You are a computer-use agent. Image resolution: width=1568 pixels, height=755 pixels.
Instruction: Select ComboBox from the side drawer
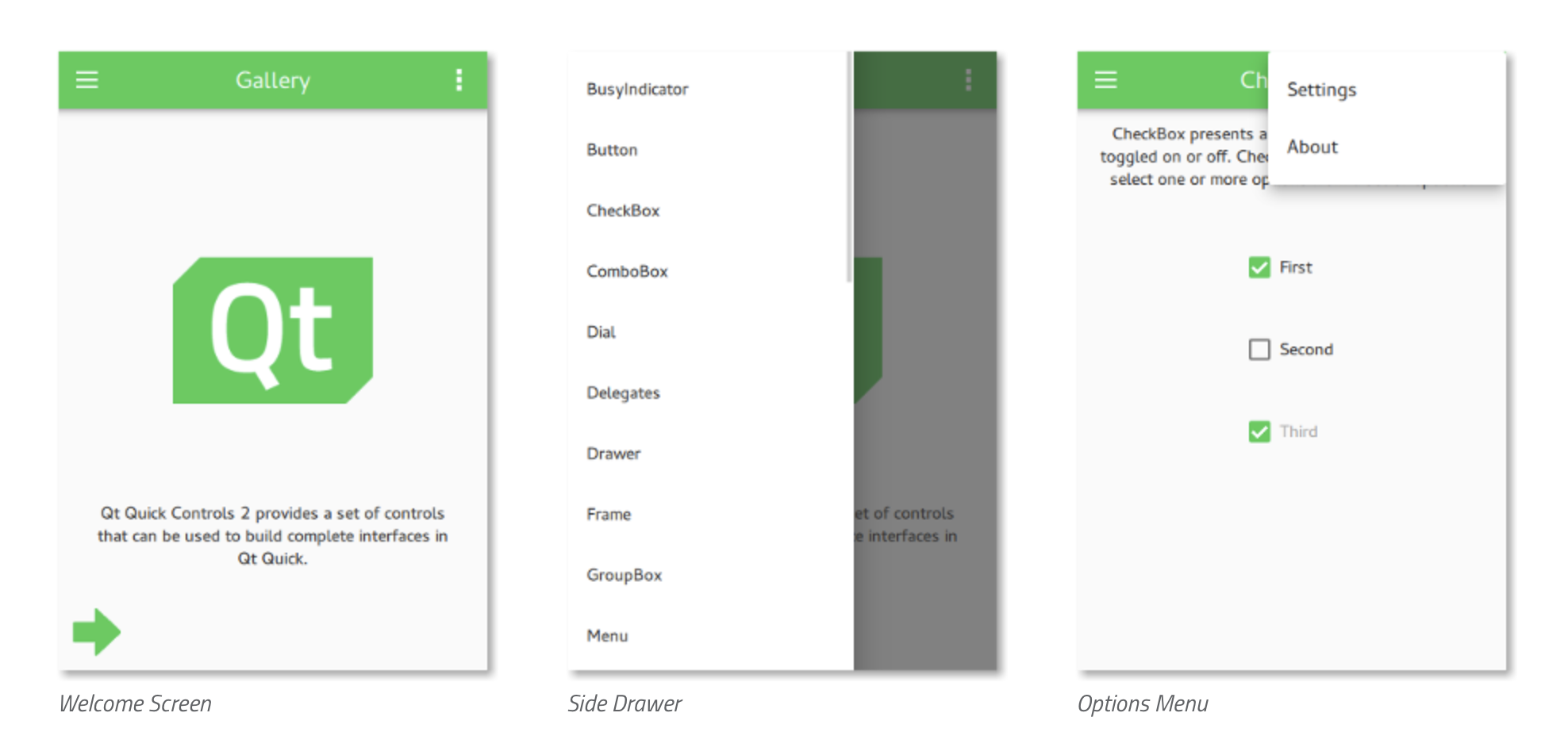click(x=627, y=270)
